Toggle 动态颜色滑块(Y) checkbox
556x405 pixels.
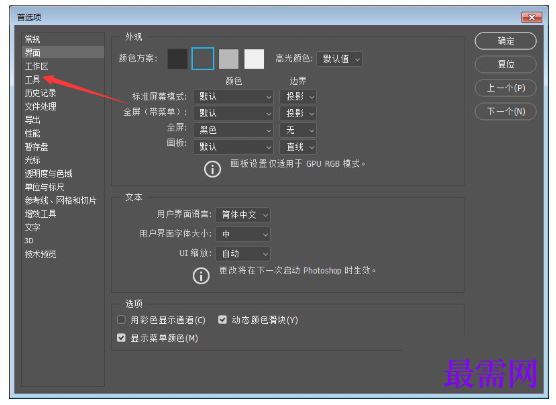tap(222, 320)
